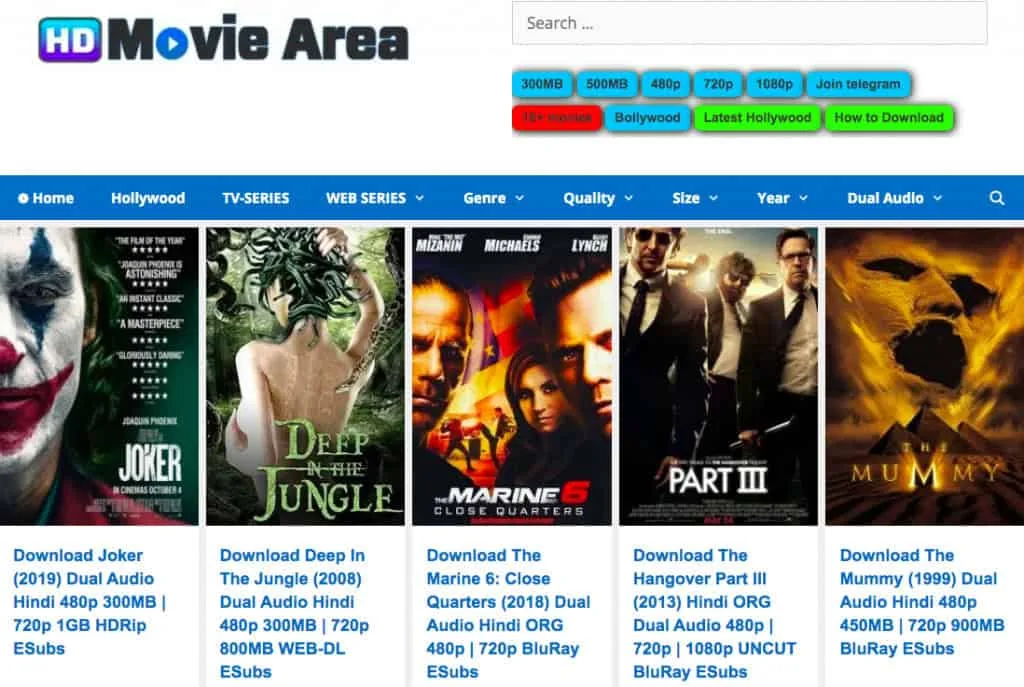
Task: Open the Quality dropdown menu
Action: click(598, 198)
